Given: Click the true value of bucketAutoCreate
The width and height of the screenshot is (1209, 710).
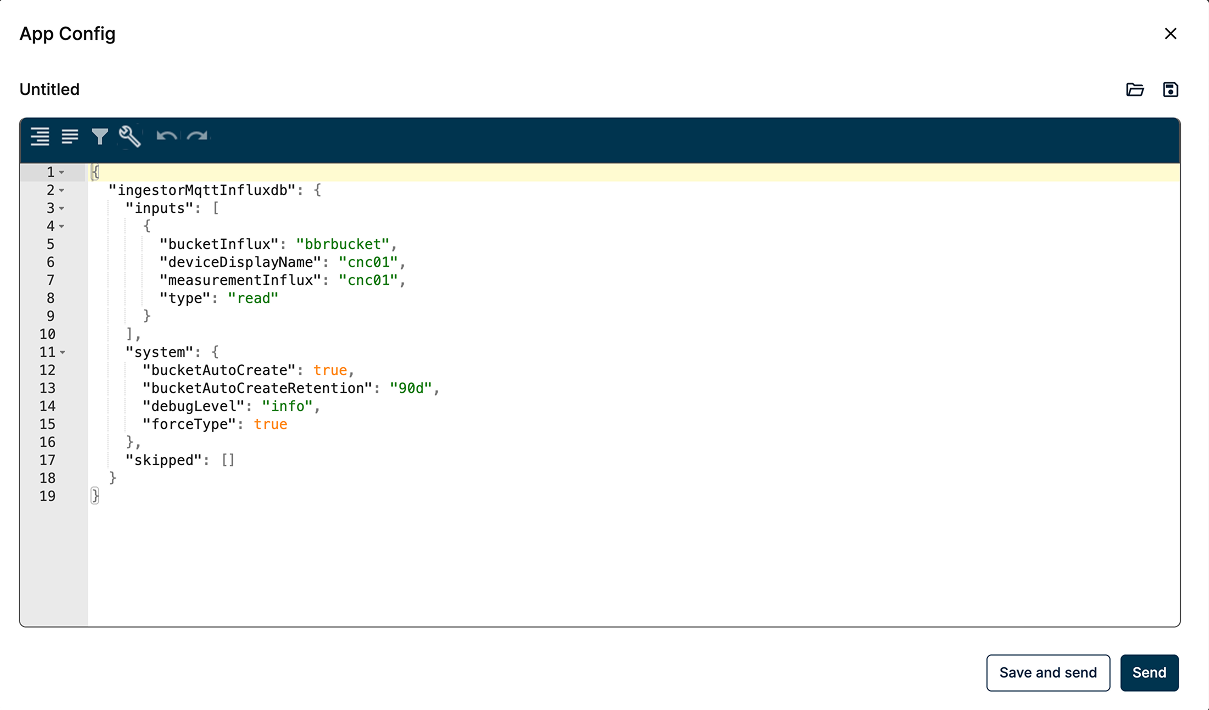Looking at the screenshot, I should pyautogui.click(x=329, y=370).
